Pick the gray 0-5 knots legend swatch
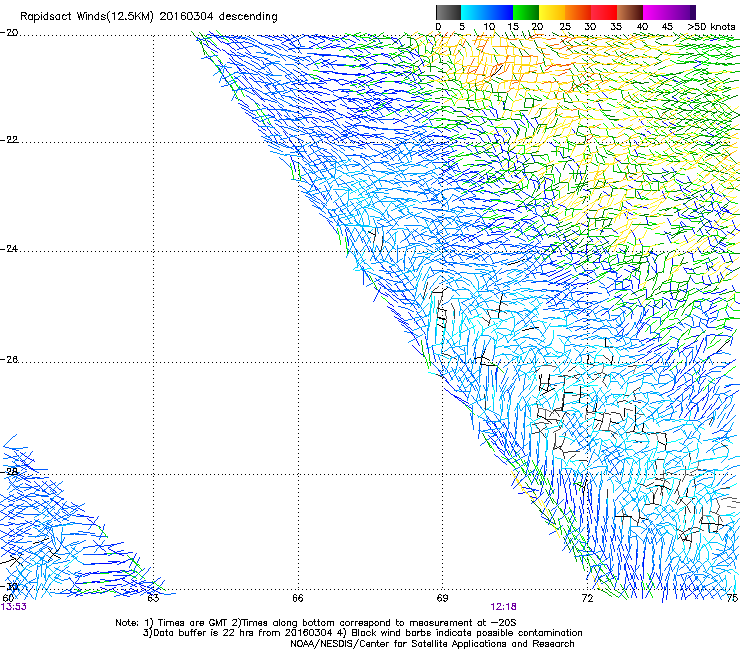This screenshot has height=650, width=740. pyautogui.click(x=448, y=12)
